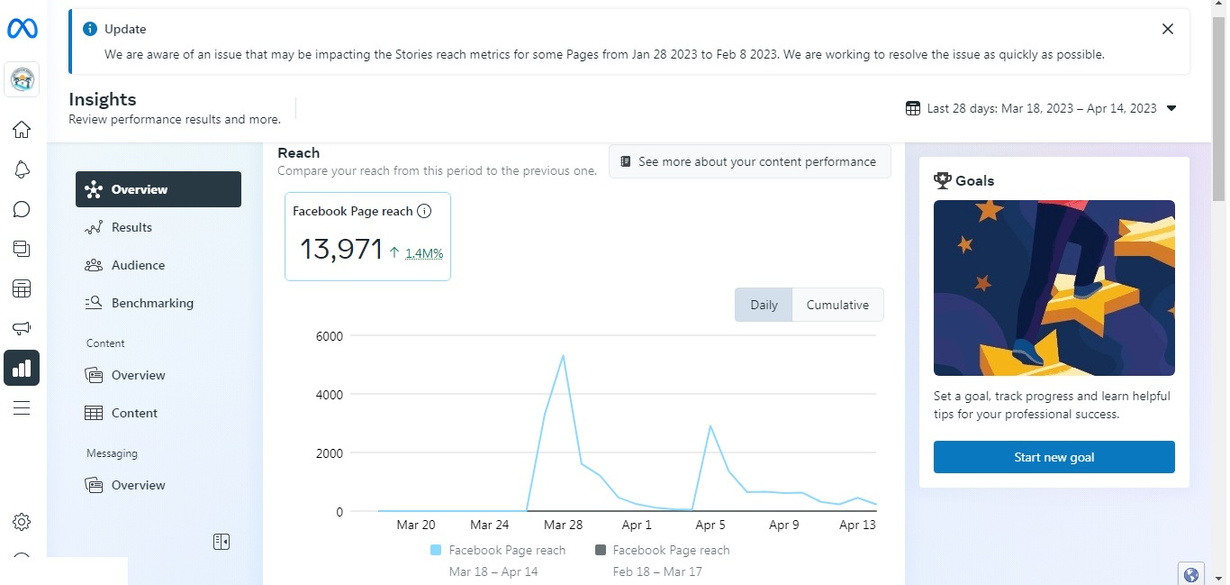Go to Benchmarking section
This screenshot has width=1230, height=585.
pyautogui.click(x=151, y=303)
